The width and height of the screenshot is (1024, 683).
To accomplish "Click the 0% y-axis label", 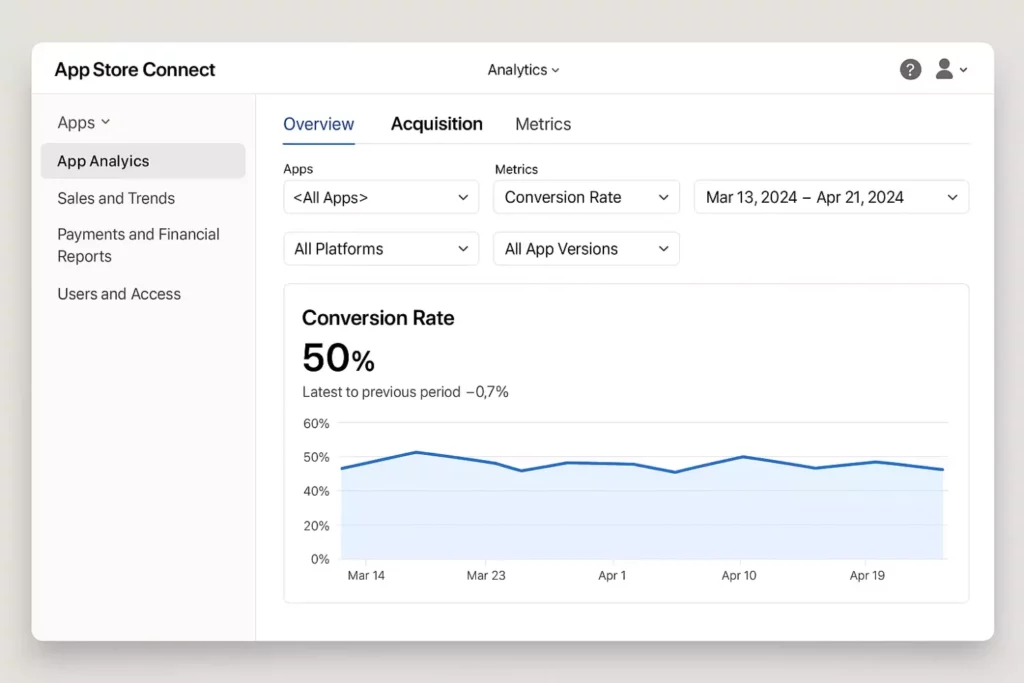I will (x=320, y=559).
